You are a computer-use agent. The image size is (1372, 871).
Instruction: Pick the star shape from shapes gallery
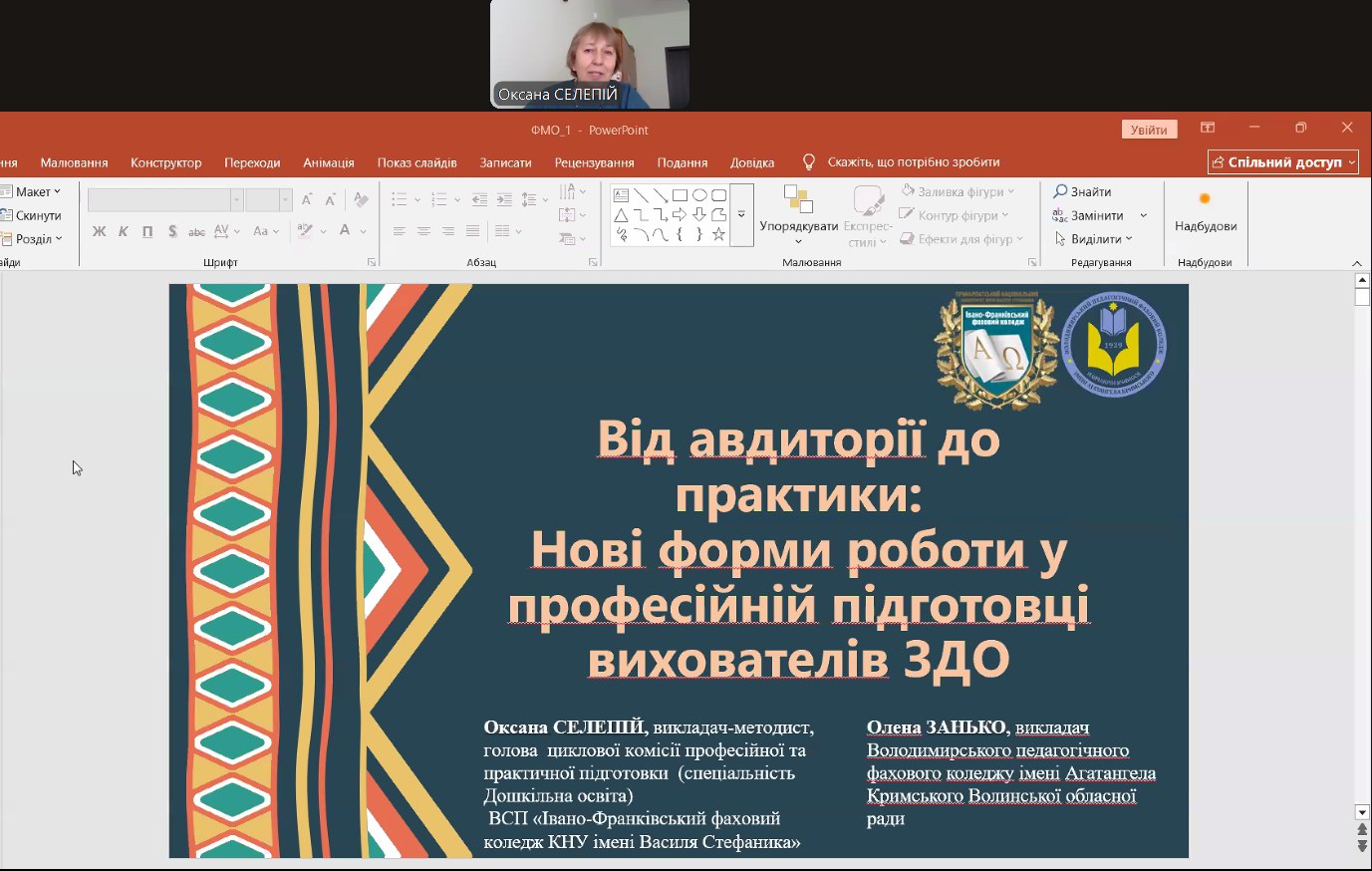pos(718,235)
